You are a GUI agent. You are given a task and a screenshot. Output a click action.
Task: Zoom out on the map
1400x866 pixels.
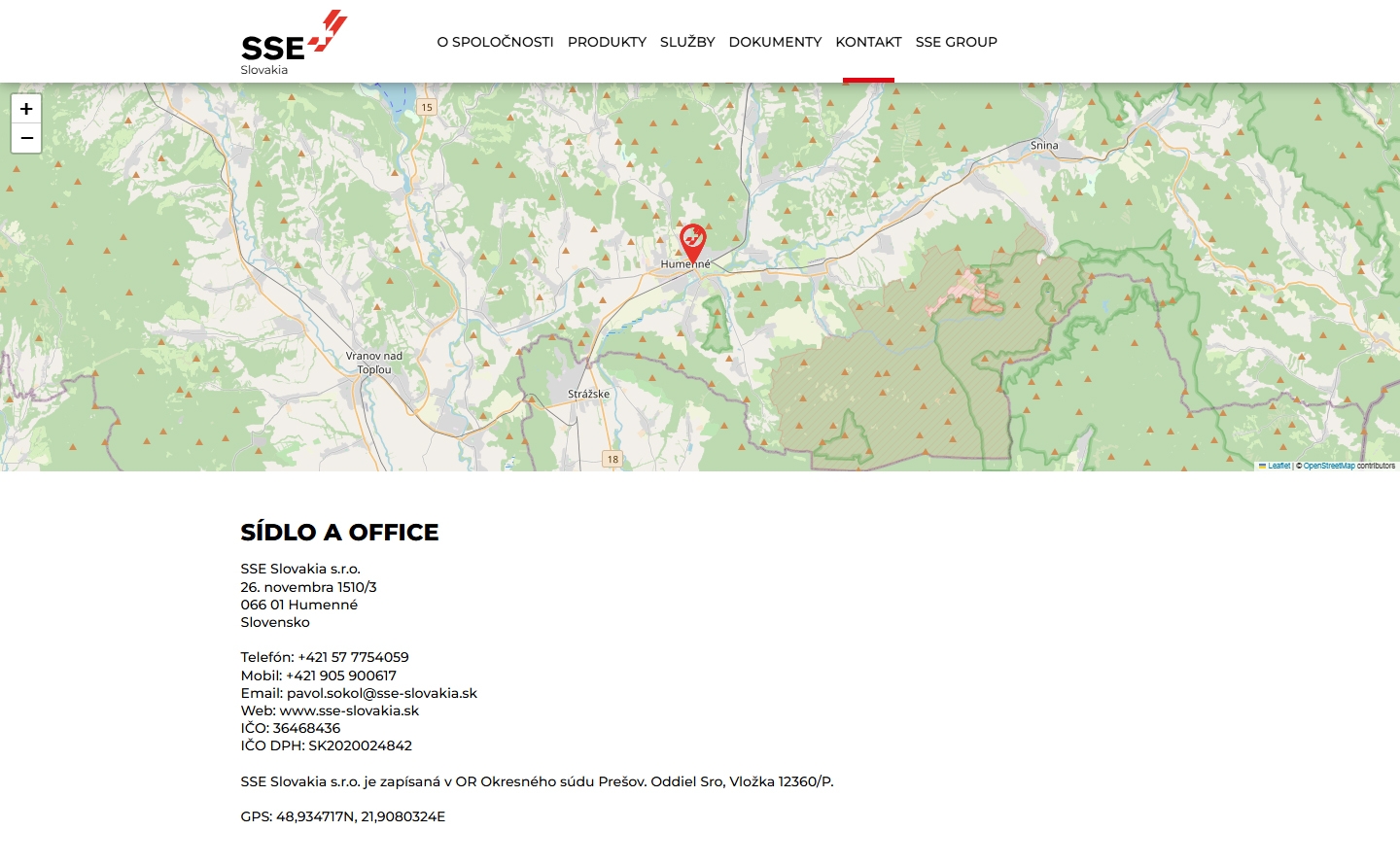point(26,139)
